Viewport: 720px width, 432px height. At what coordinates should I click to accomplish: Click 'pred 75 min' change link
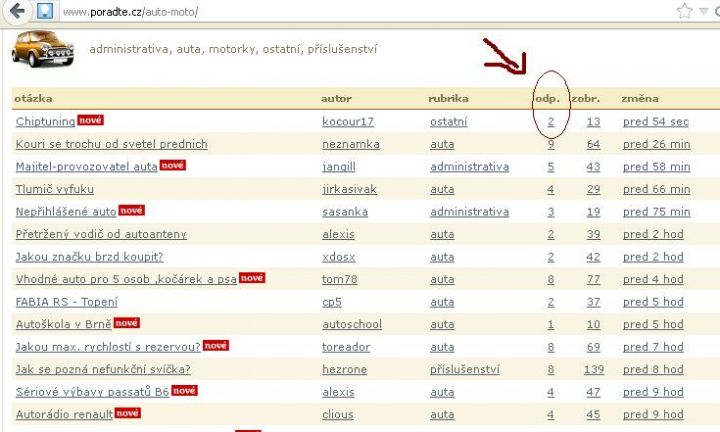657,212
